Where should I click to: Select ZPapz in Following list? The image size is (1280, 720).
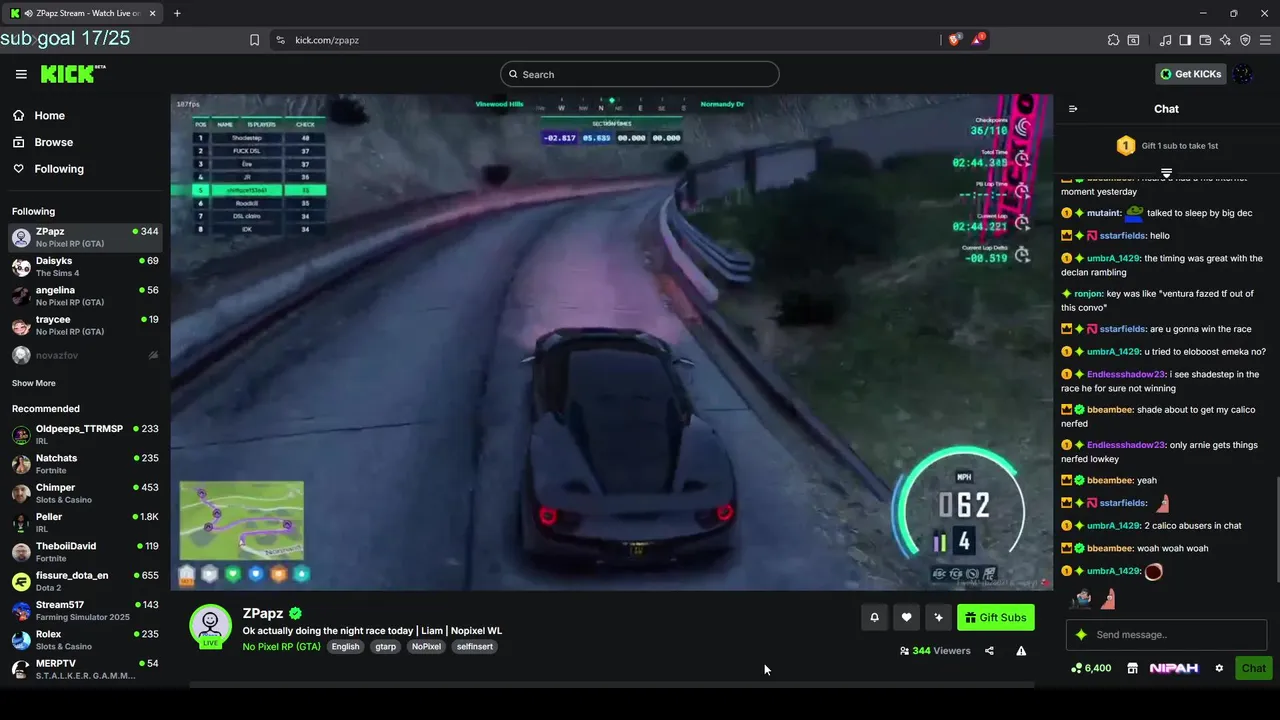(85, 238)
